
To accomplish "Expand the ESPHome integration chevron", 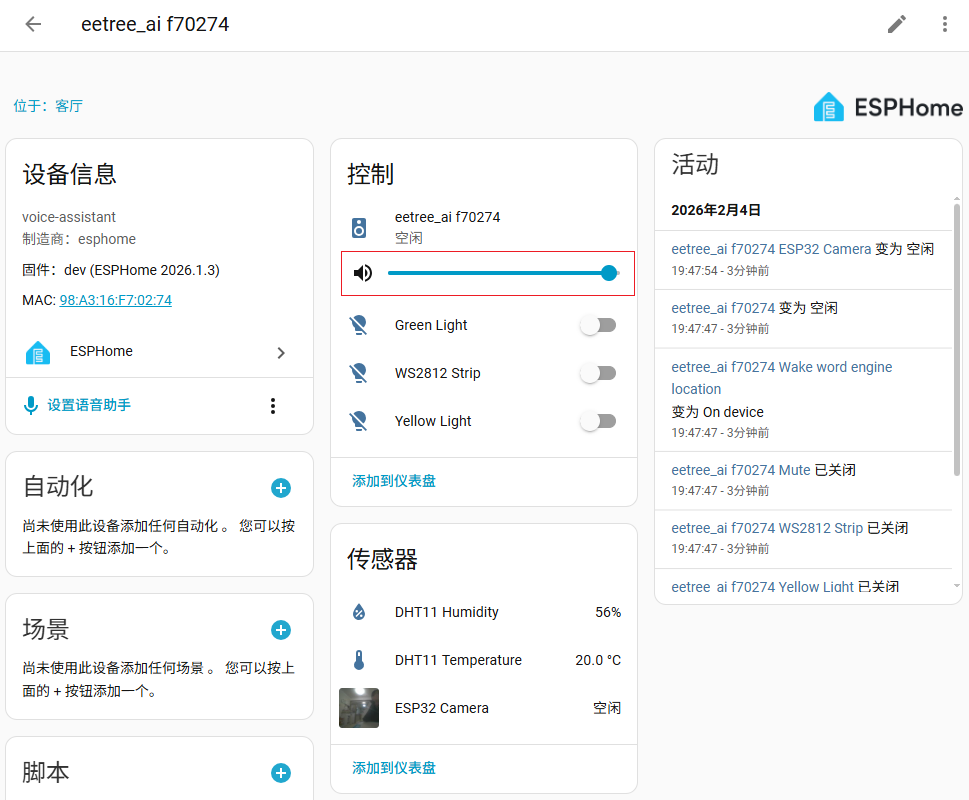I will pyautogui.click(x=281, y=352).
